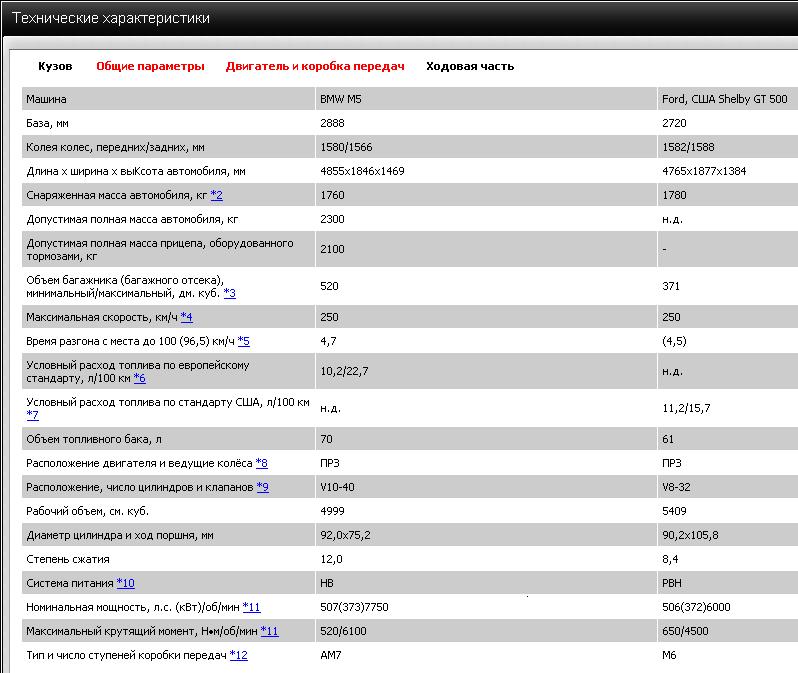Select trunk volume value 371
Screen dimensions: 798x673
[x=671, y=286]
